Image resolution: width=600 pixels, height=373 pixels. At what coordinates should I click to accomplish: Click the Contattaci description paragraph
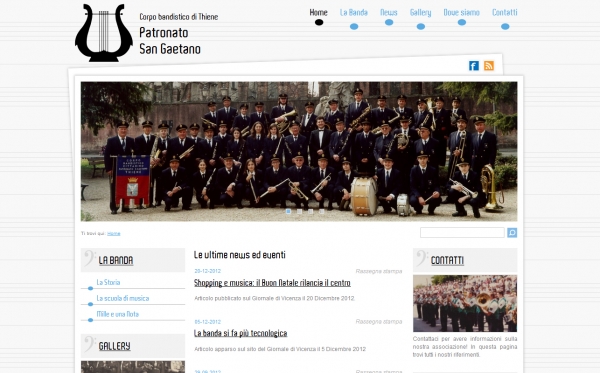(465, 347)
